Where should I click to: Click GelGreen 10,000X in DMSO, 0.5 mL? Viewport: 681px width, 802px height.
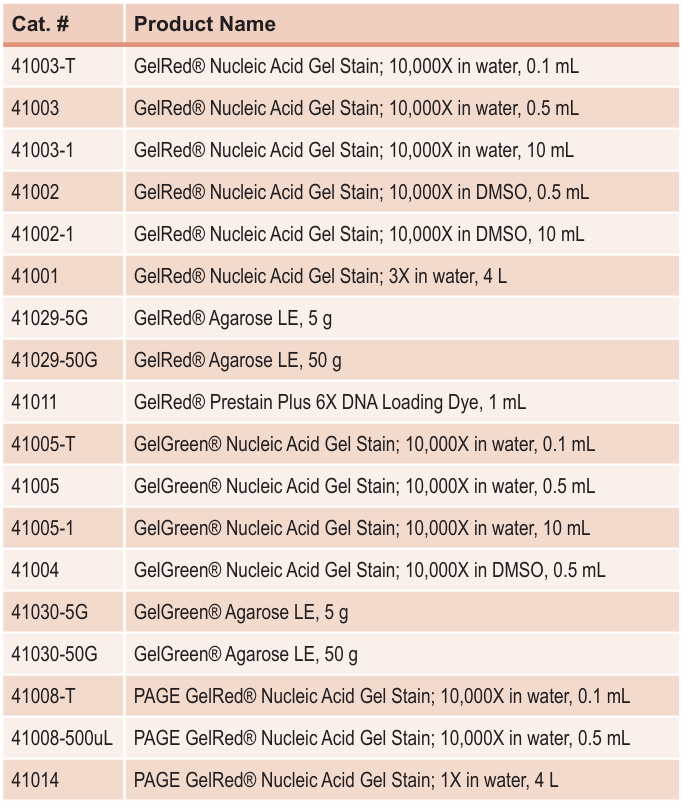(369, 570)
